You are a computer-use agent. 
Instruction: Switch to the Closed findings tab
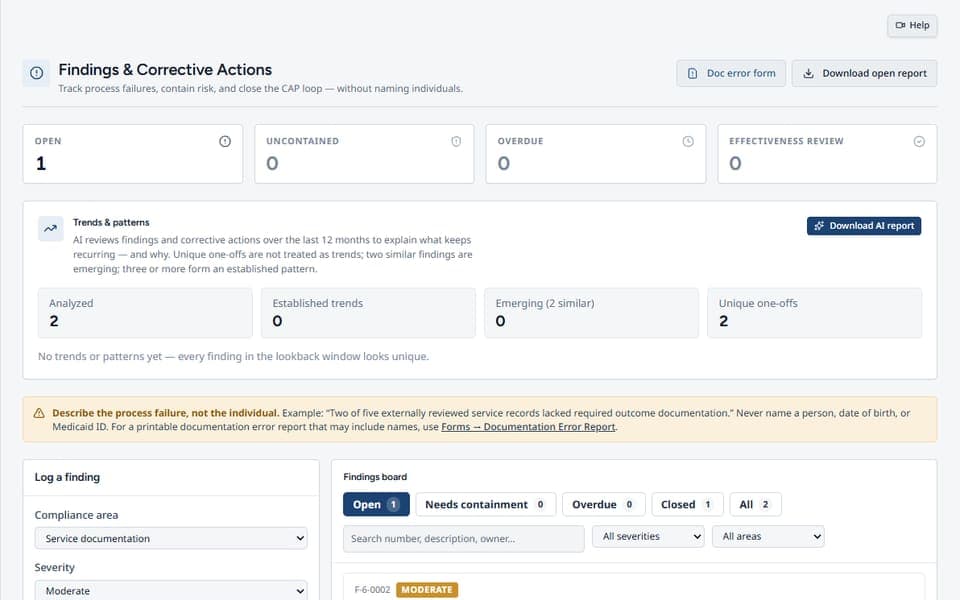[687, 504]
